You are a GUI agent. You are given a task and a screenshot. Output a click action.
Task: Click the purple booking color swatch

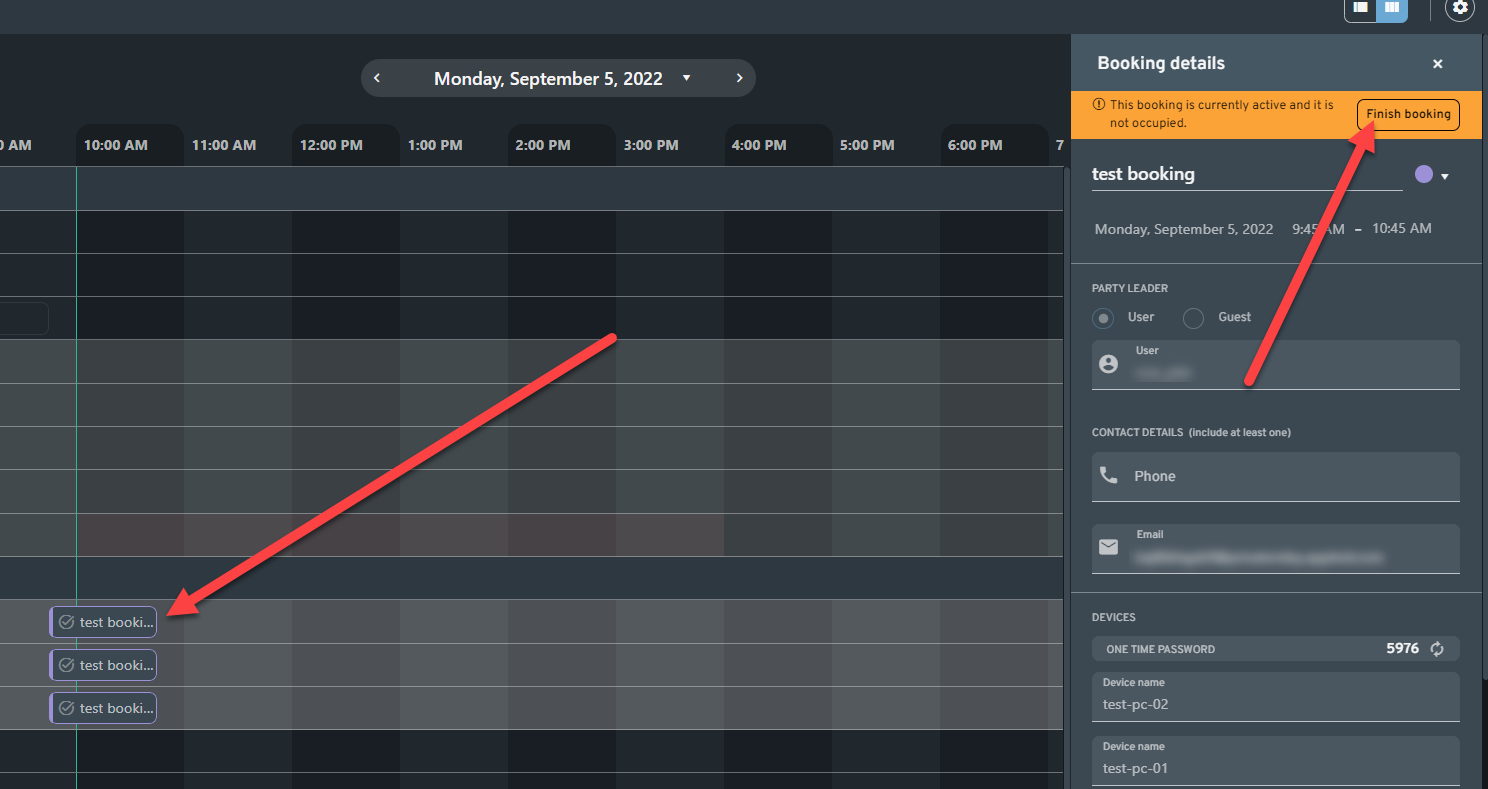1423,175
